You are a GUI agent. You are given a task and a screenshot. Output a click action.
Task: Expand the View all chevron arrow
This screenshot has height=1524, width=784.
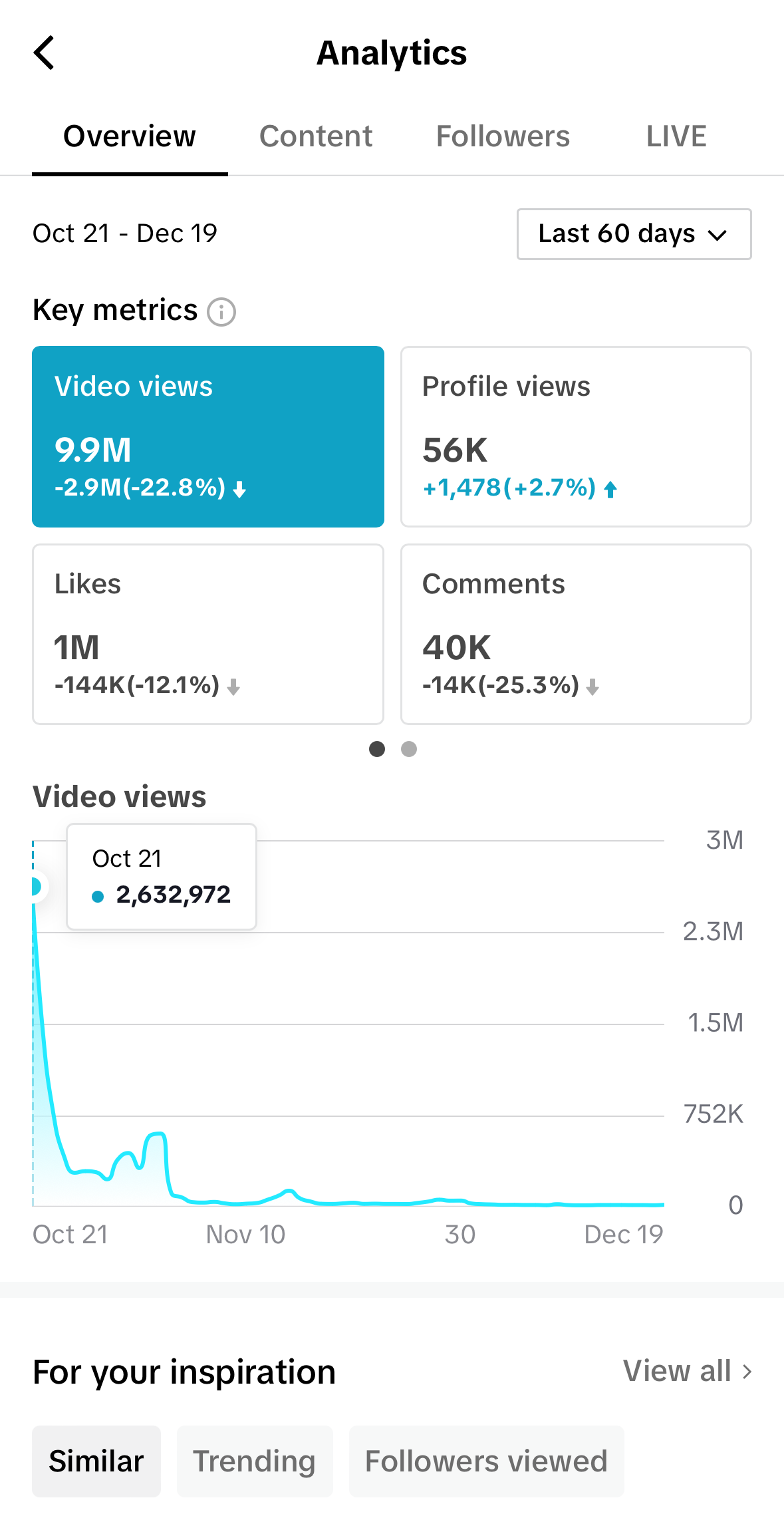click(747, 1372)
